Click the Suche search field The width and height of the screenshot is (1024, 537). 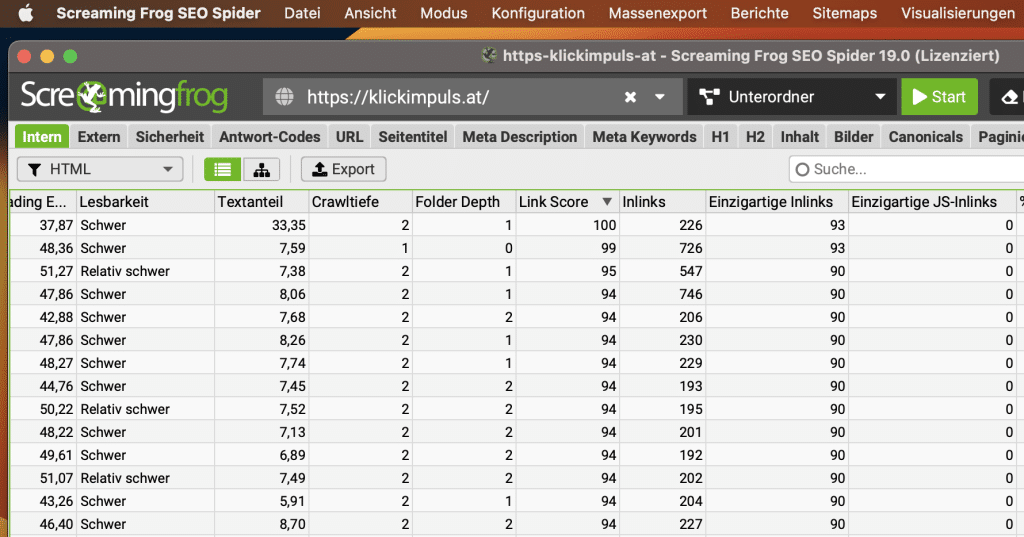[x=906, y=169]
